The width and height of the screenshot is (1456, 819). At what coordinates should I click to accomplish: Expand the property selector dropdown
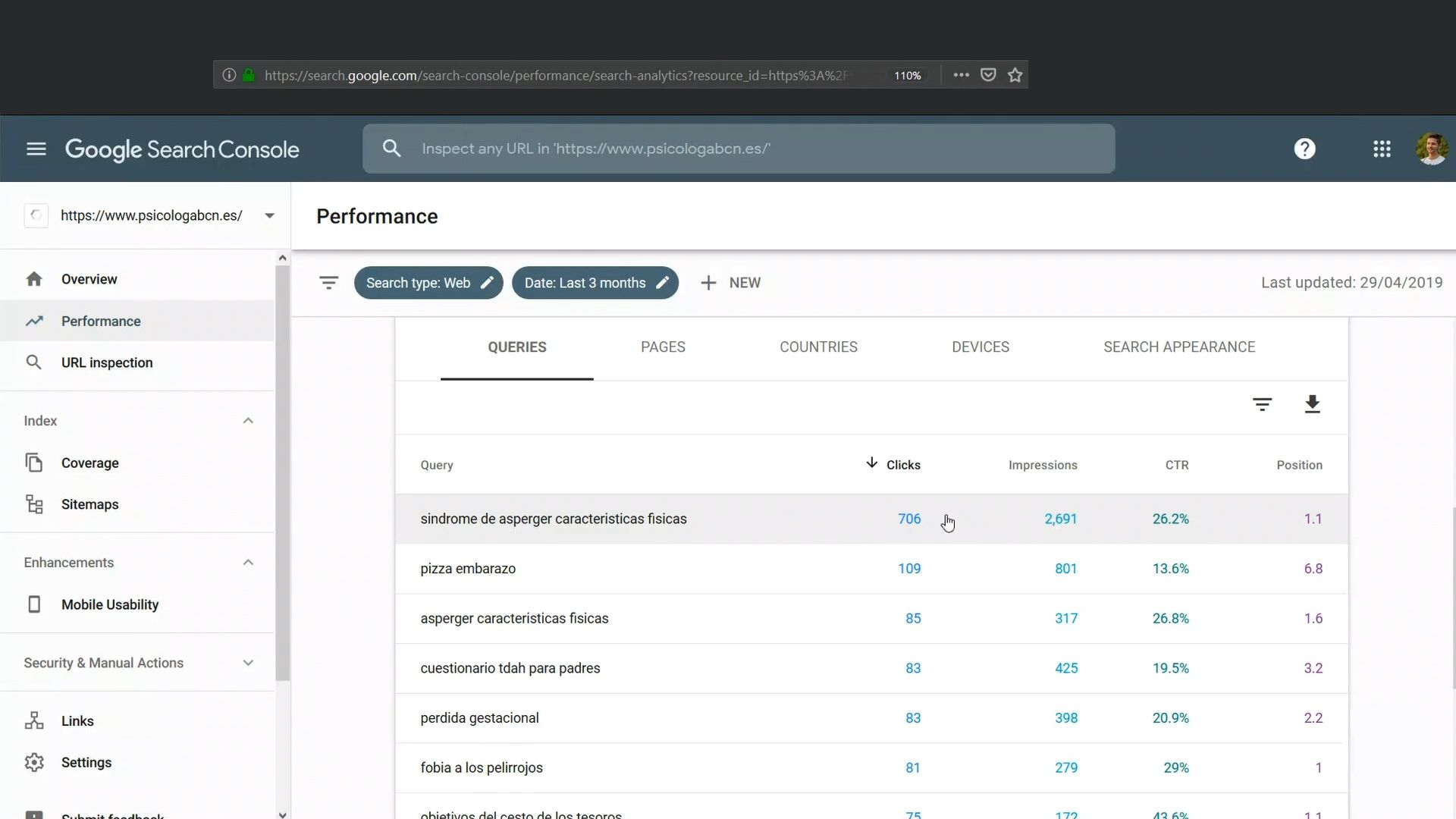pyautogui.click(x=269, y=215)
